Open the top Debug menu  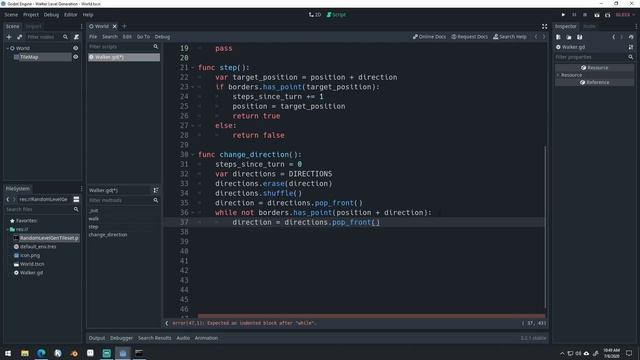51,15
